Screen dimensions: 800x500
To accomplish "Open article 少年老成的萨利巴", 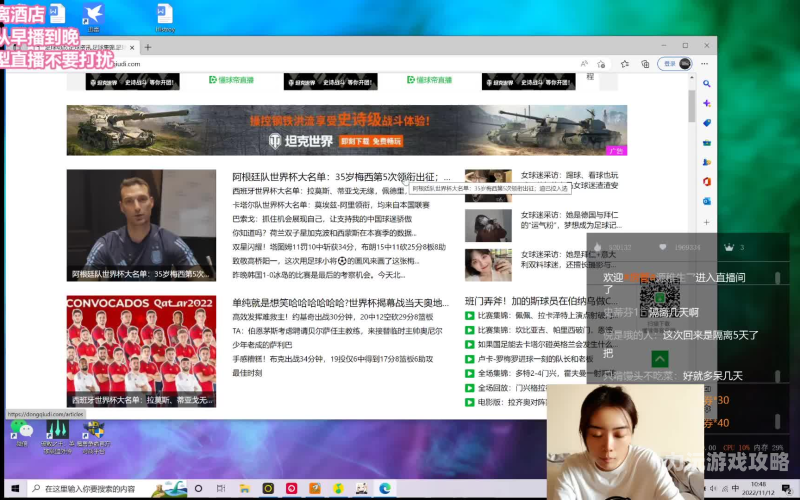I will [262, 345].
